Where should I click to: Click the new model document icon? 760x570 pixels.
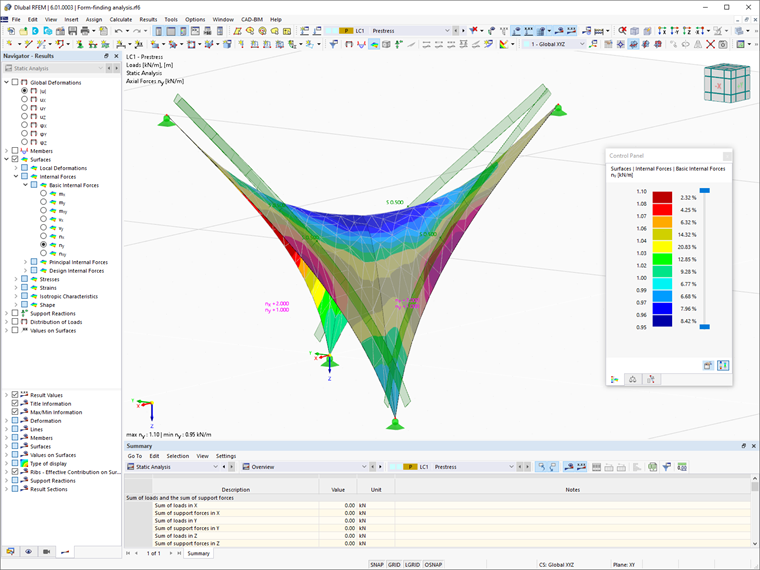coord(11,31)
